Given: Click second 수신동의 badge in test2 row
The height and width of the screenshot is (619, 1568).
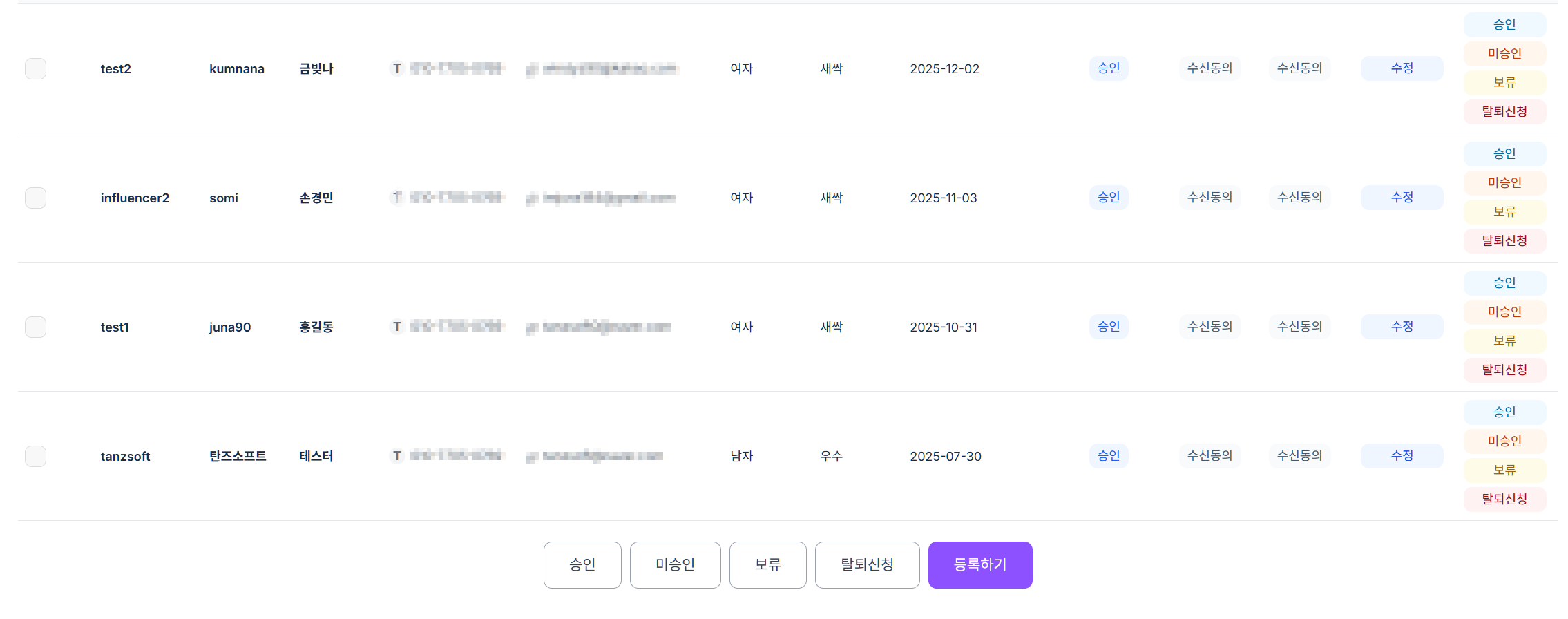Looking at the screenshot, I should click(1299, 68).
